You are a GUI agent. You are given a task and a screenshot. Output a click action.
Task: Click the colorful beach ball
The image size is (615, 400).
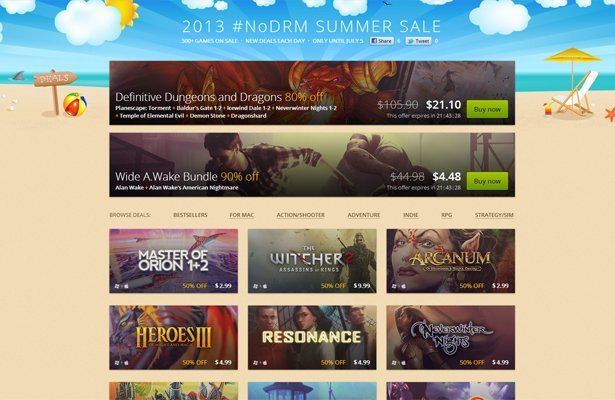click(75, 104)
